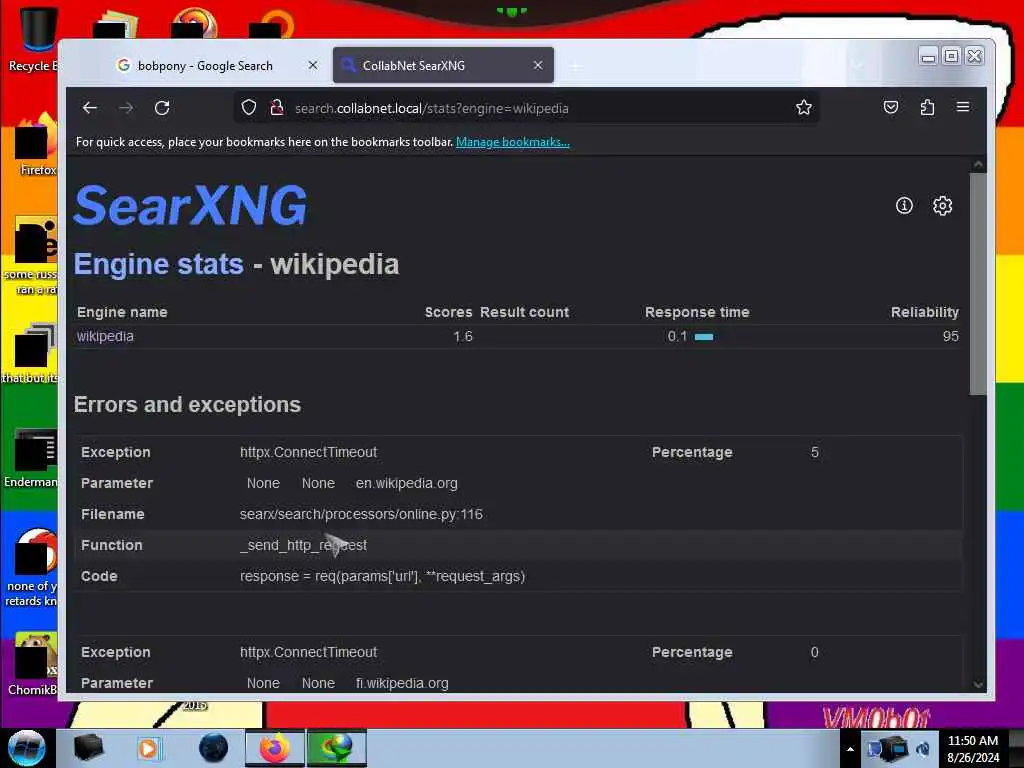Click the Response time column header

click(697, 312)
